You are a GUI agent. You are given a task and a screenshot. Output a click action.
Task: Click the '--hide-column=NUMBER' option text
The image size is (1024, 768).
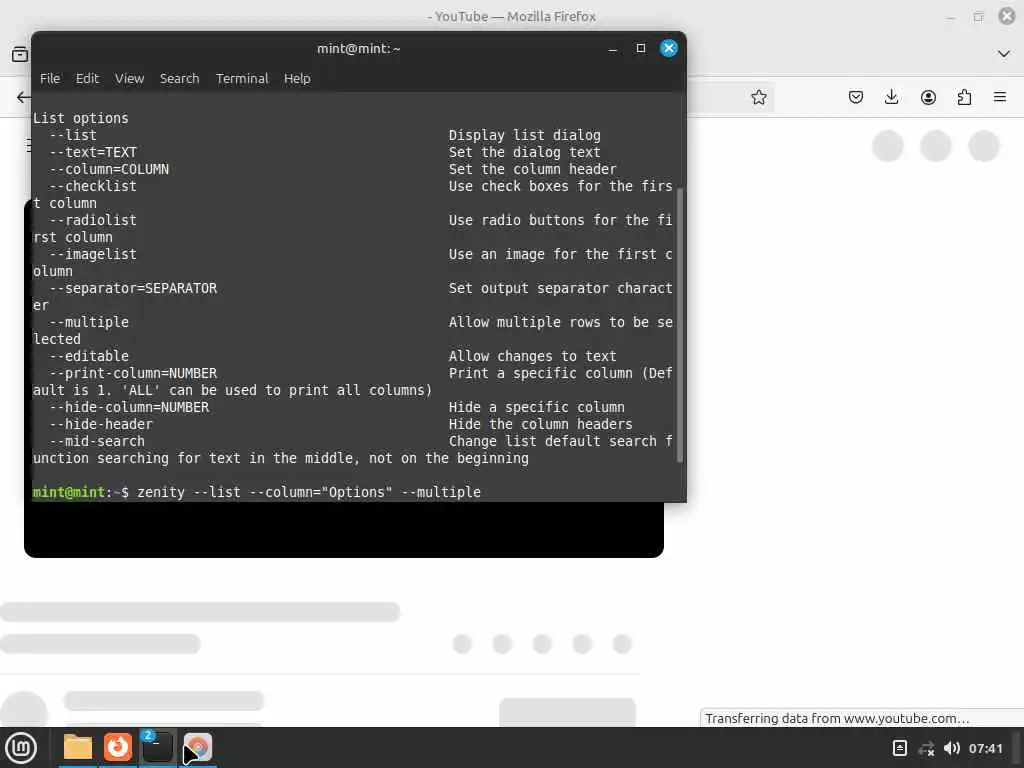[129, 407]
